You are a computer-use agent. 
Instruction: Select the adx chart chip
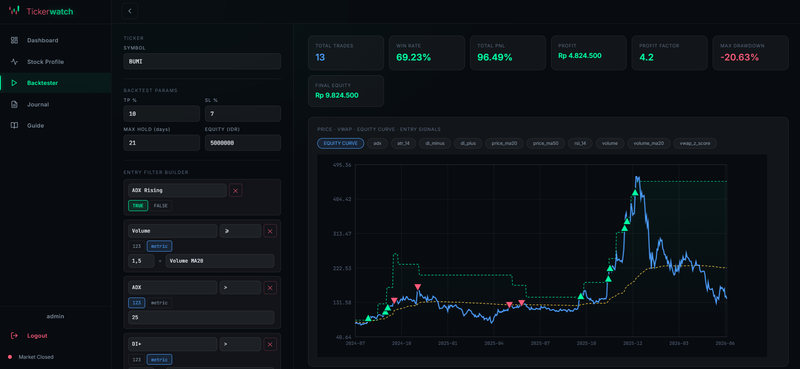pos(378,143)
